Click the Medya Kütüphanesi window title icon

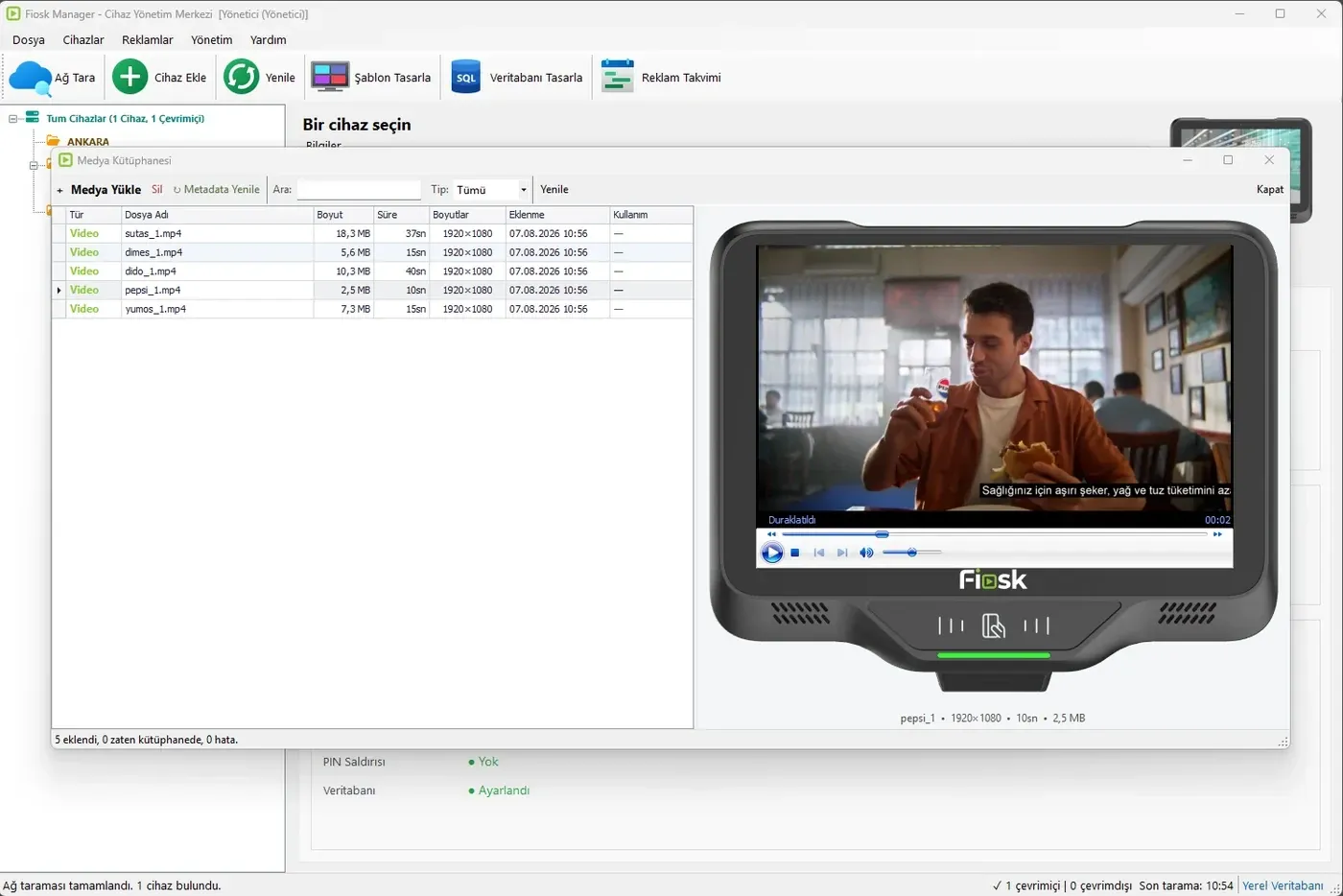point(66,160)
